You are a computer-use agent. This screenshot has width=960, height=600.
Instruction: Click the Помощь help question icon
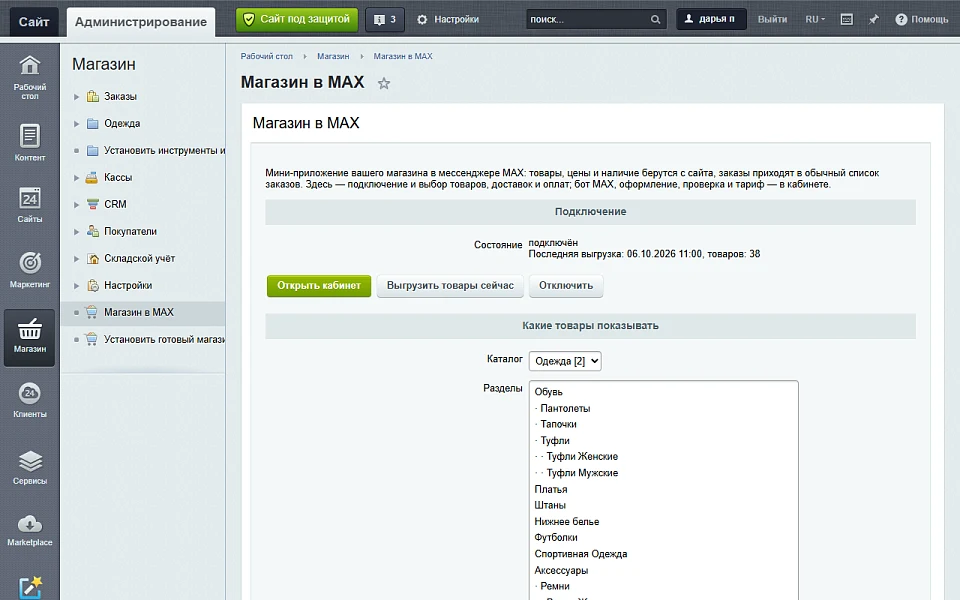(901, 20)
